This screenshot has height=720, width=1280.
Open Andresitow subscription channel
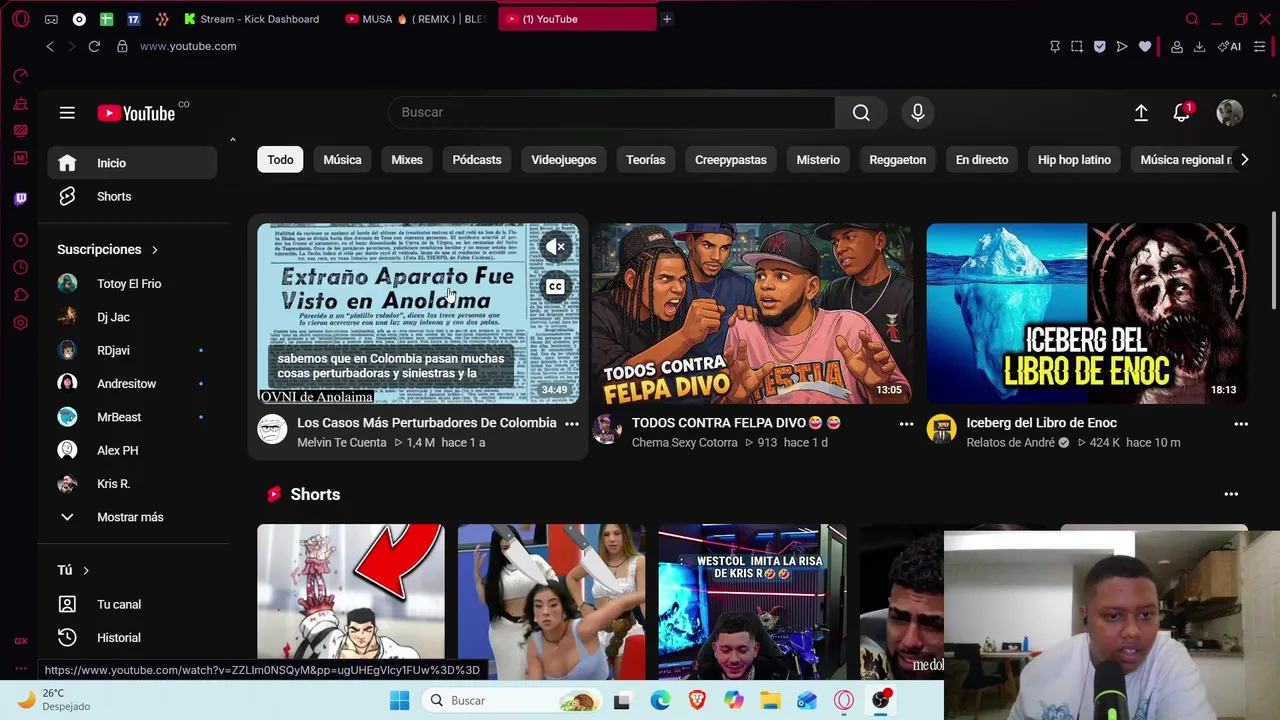coord(132,384)
